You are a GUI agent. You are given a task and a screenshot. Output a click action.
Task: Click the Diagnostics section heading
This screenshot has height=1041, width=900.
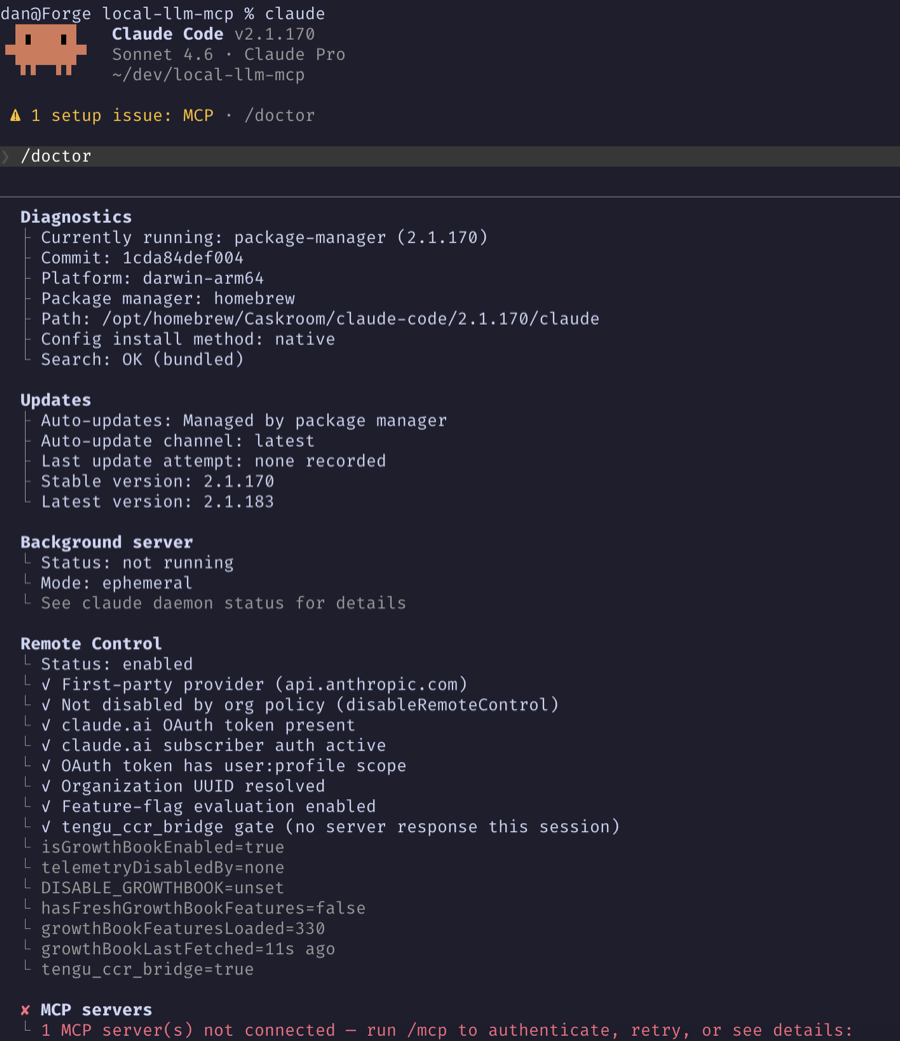(x=76, y=217)
